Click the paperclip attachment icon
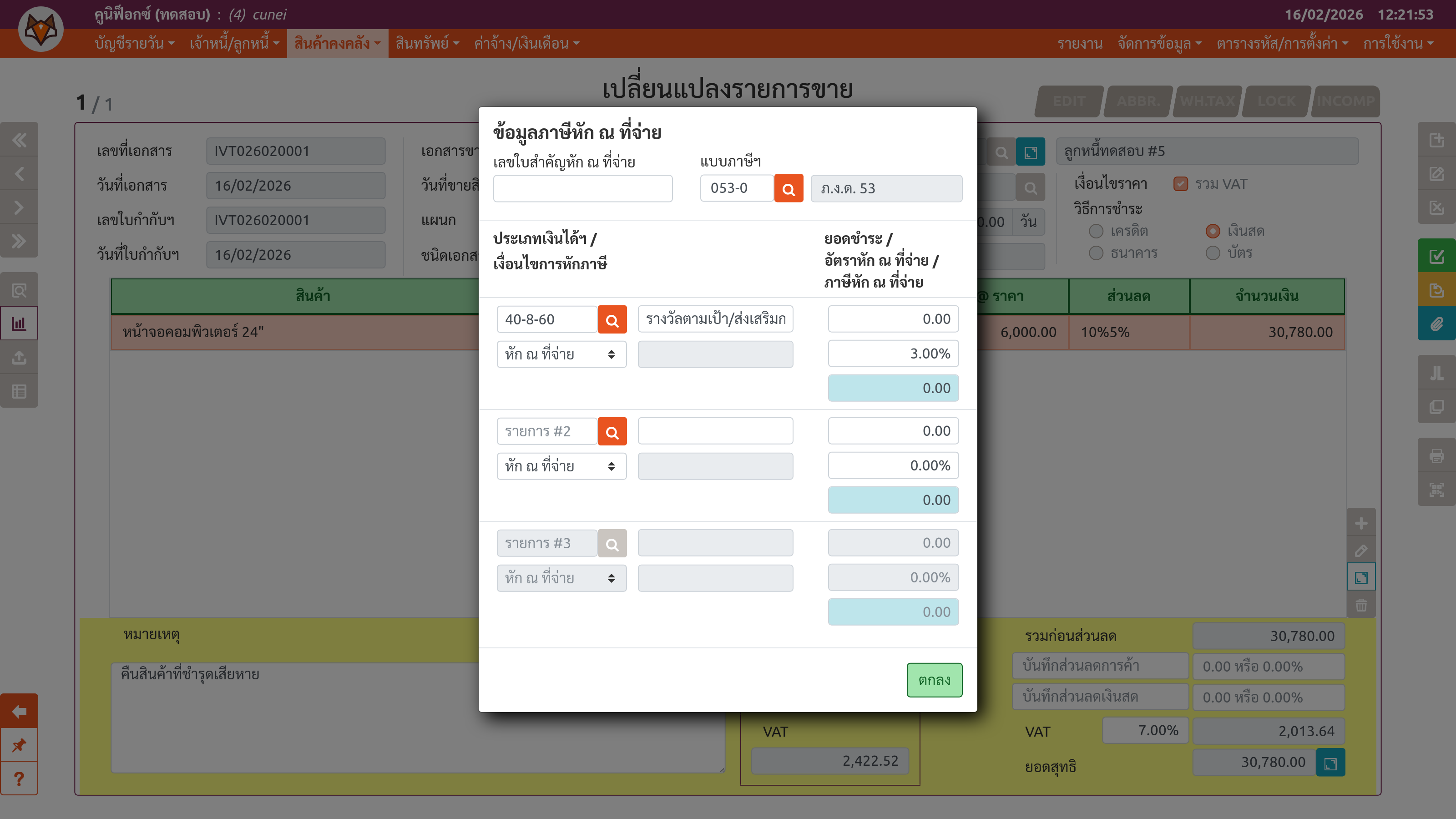Viewport: 1456px width, 819px height. pyautogui.click(x=1436, y=324)
